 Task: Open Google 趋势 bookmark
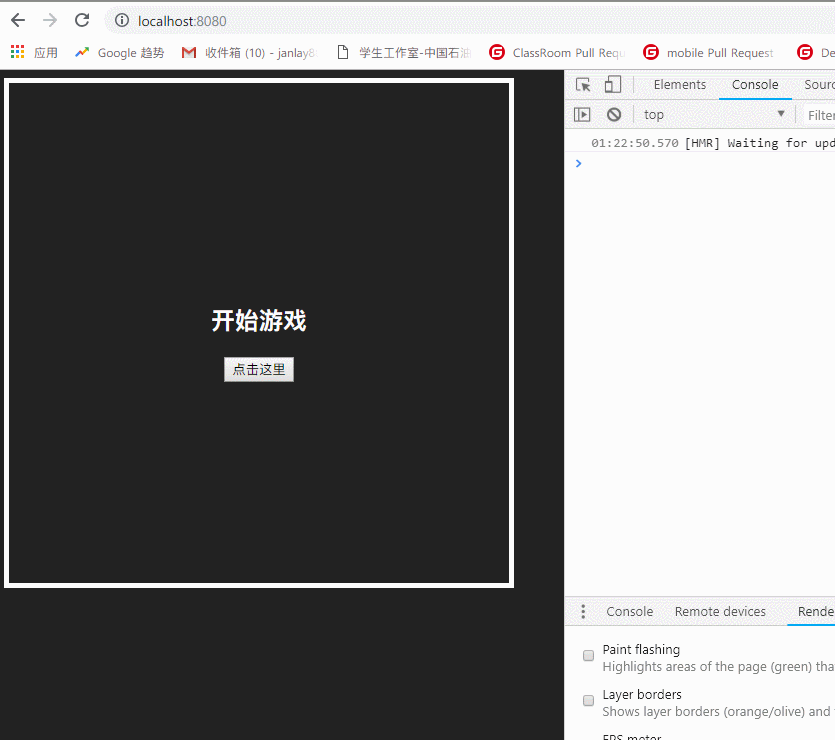tap(120, 52)
